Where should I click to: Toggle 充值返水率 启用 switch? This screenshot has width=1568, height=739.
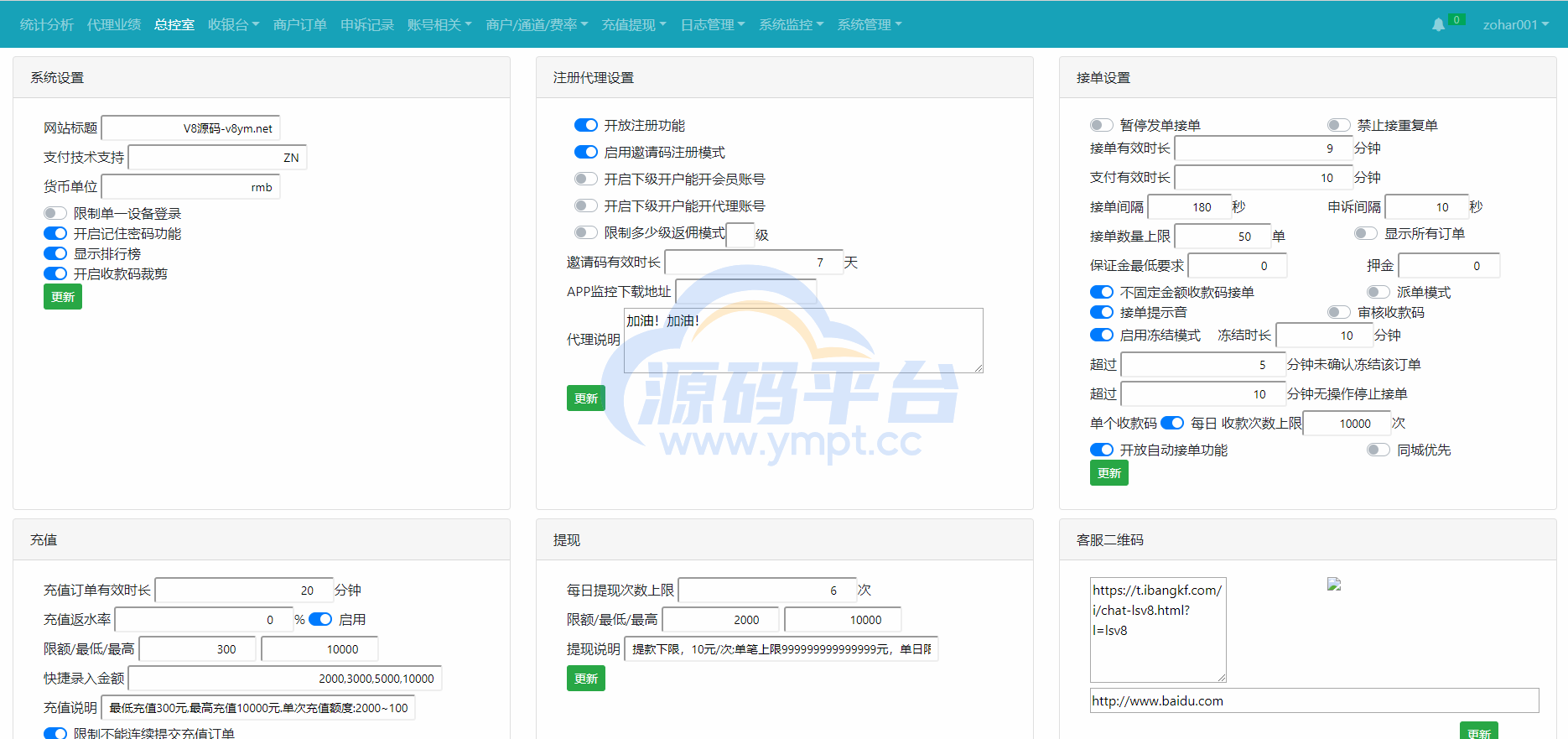pos(320,619)
